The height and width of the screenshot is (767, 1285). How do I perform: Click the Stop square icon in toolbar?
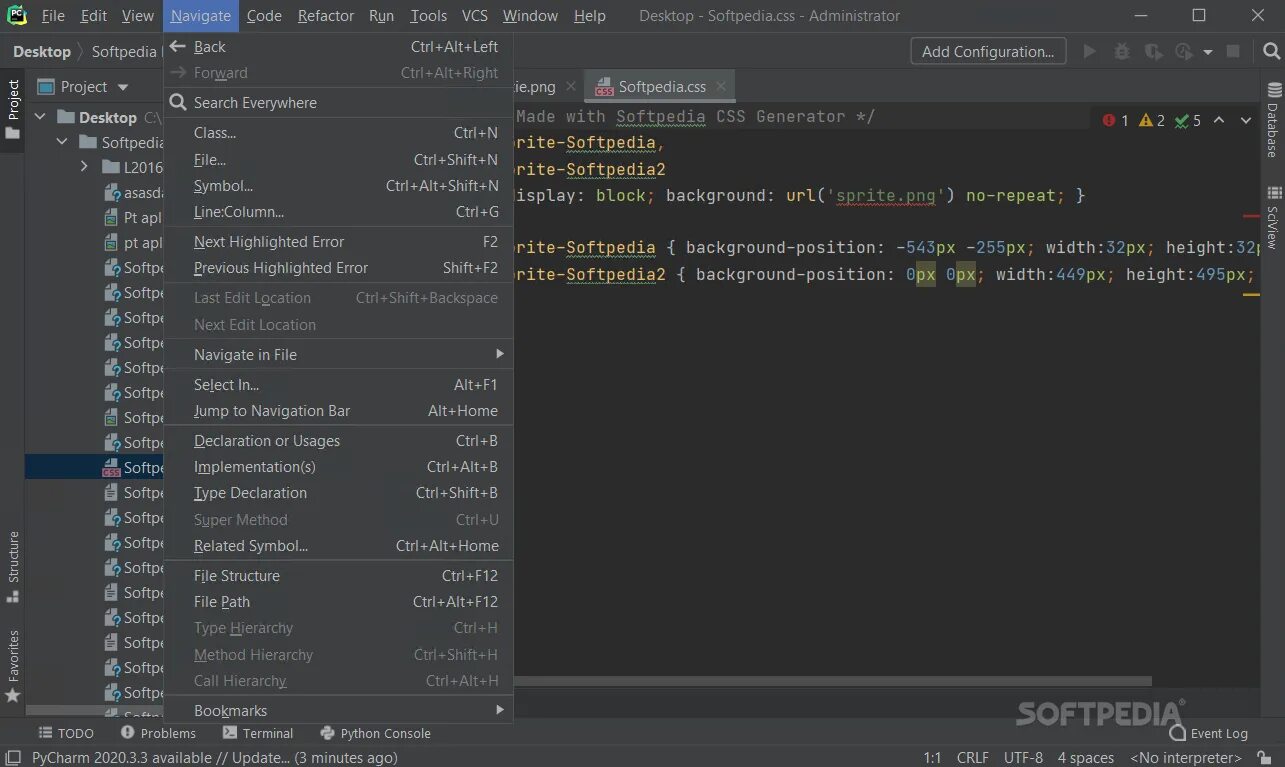[x=1234, y=51]
